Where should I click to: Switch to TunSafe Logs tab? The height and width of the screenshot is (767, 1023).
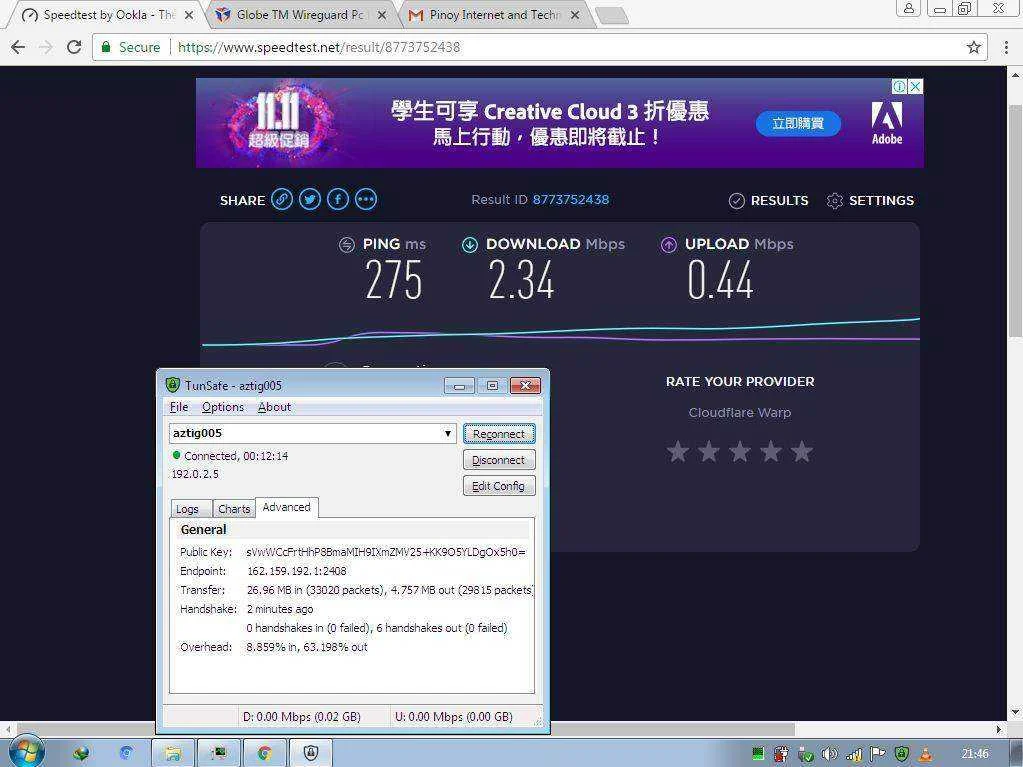pyautogui.click(x=191, y=509)
